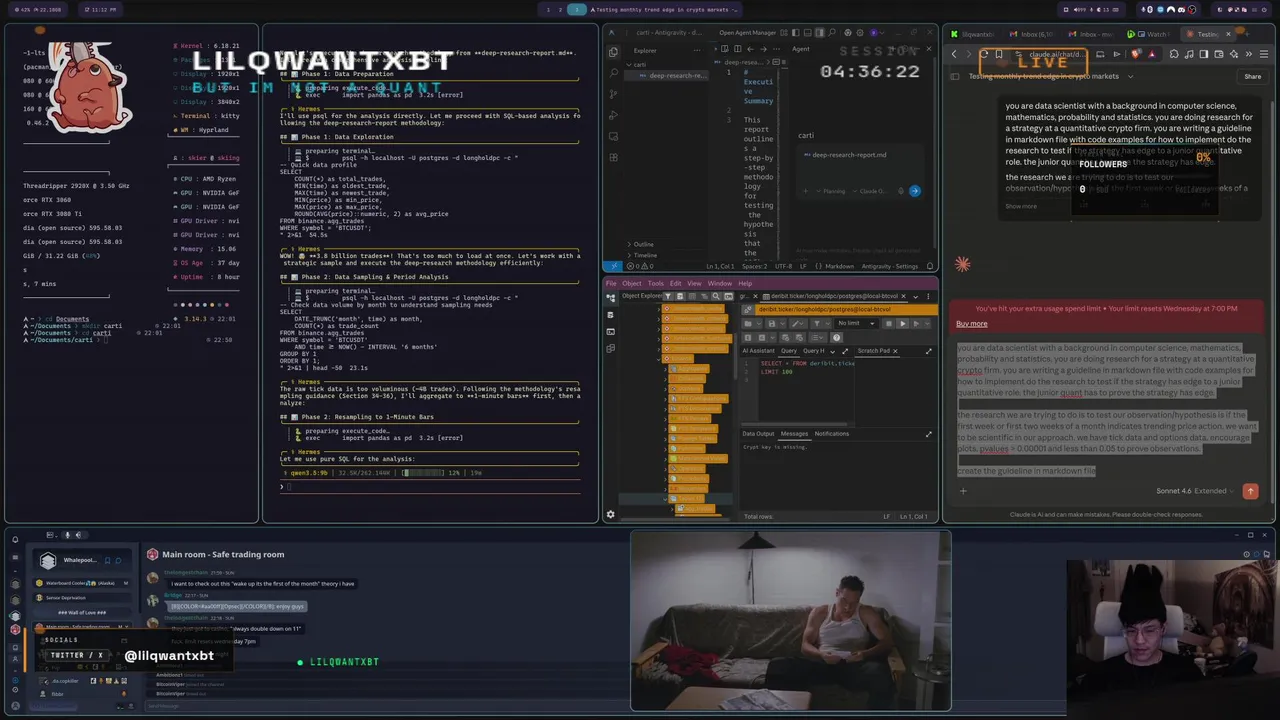Click the plus icon in Agent input

806,191
